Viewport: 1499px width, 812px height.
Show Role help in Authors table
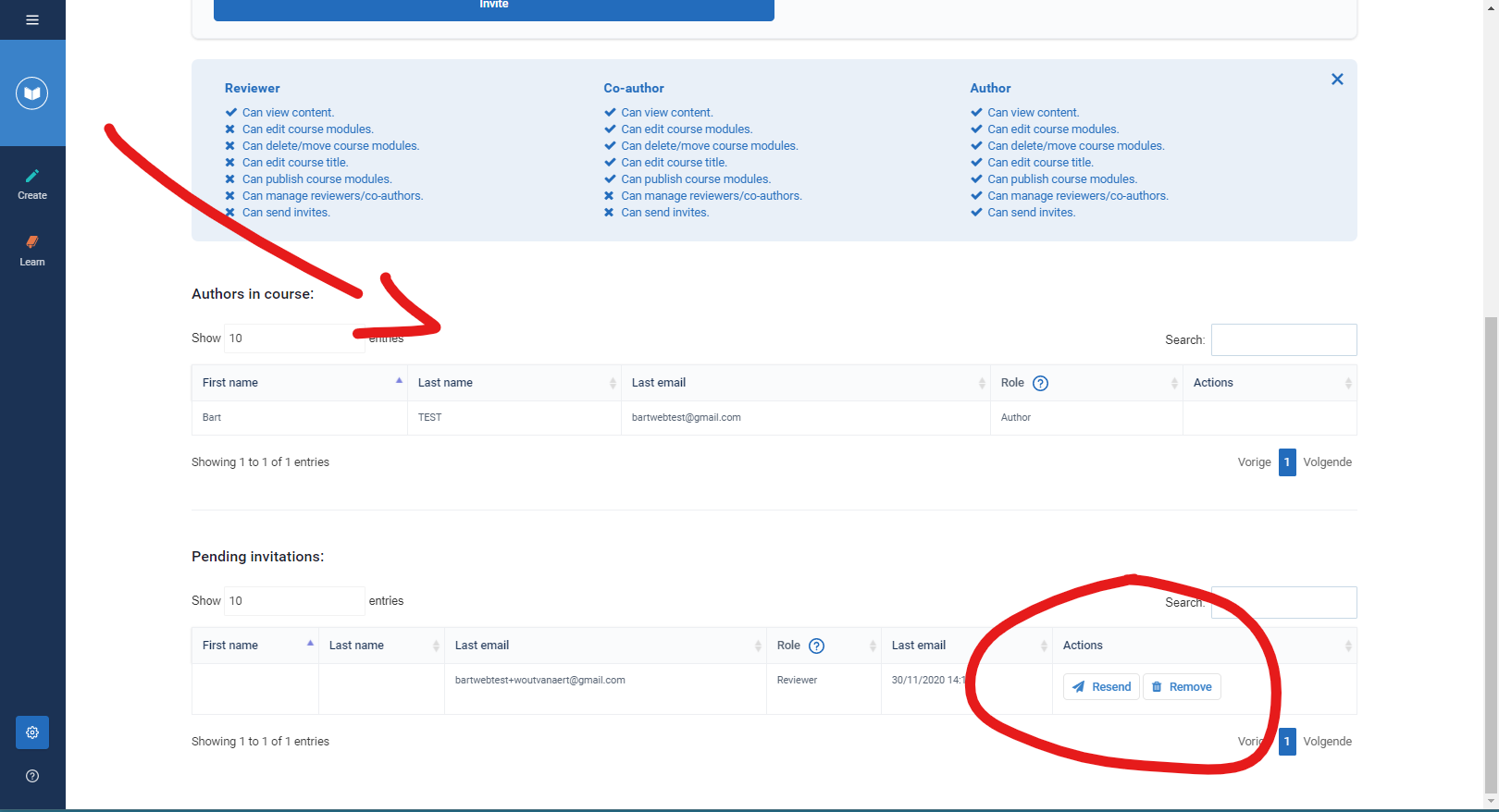[1040, 383]
